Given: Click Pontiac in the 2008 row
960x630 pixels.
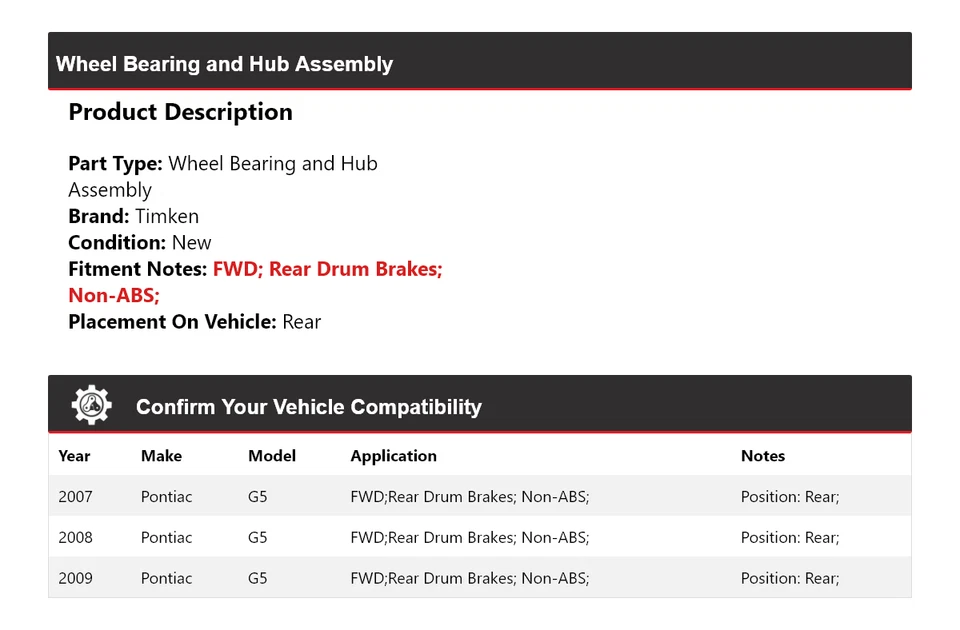Looking at the screenshot, I should pyautogui.click(x=166, y=537).
